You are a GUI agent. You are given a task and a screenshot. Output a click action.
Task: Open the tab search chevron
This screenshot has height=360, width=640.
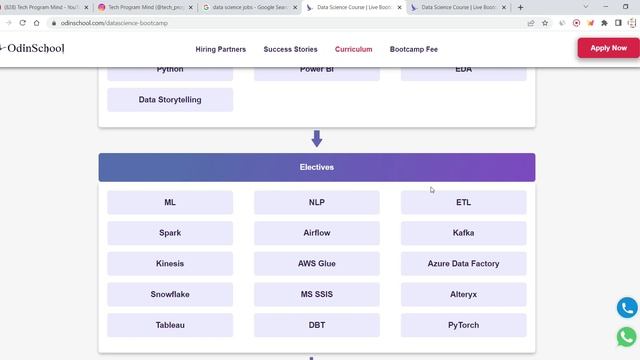[586, 7]
